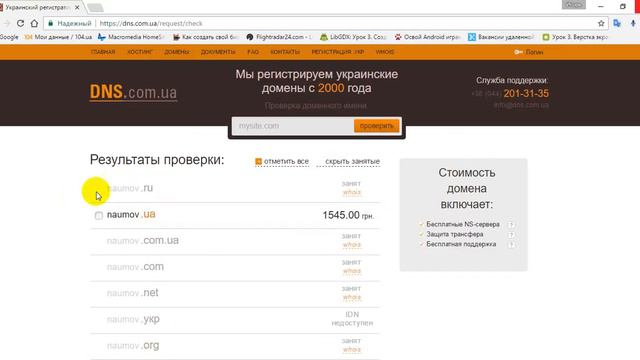Show help for Защита трансфера
The width and height of the screenshot is (640, 360).
(x=511, y=234)
